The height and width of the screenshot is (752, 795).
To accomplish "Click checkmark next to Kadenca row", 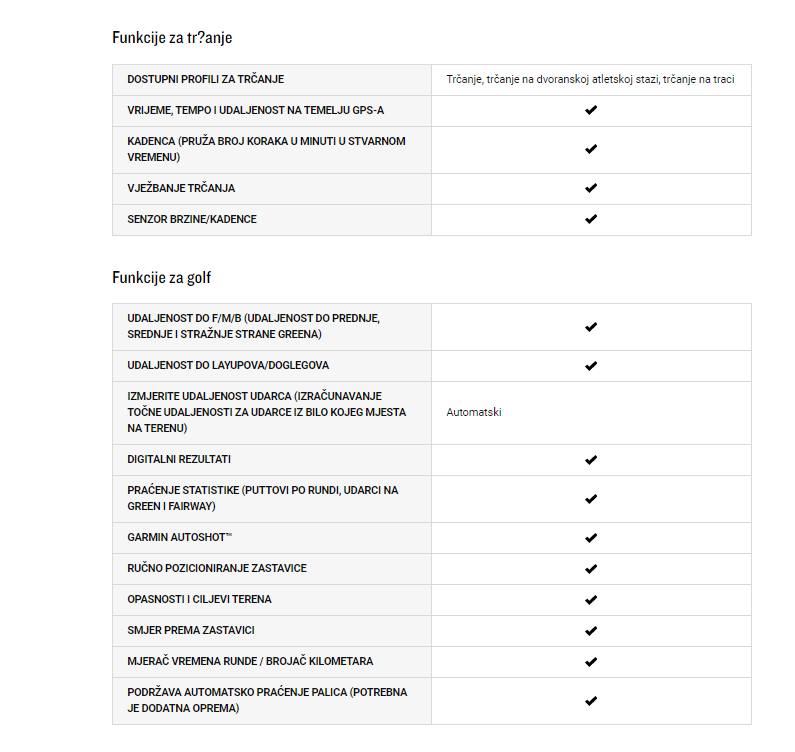I will coord(591,149).
